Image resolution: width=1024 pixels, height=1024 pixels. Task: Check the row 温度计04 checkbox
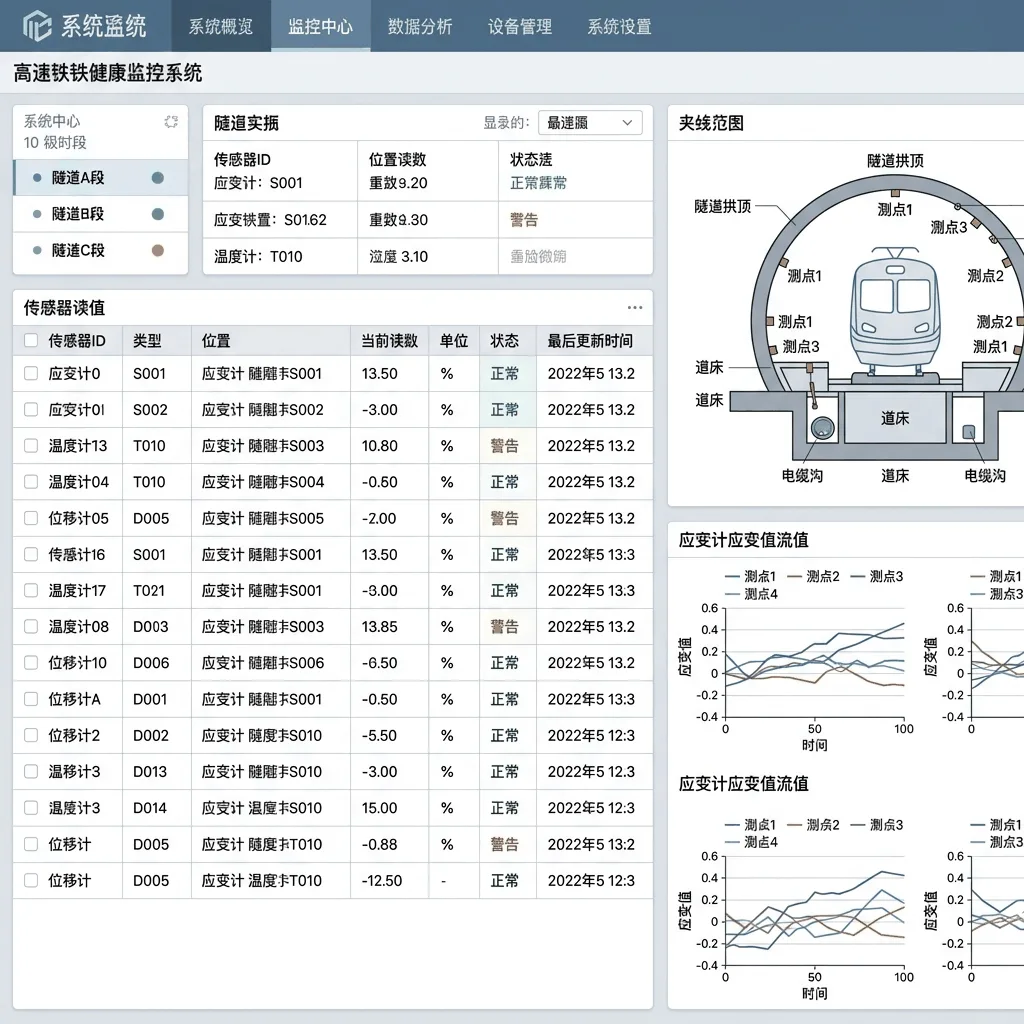pos(31,481)
